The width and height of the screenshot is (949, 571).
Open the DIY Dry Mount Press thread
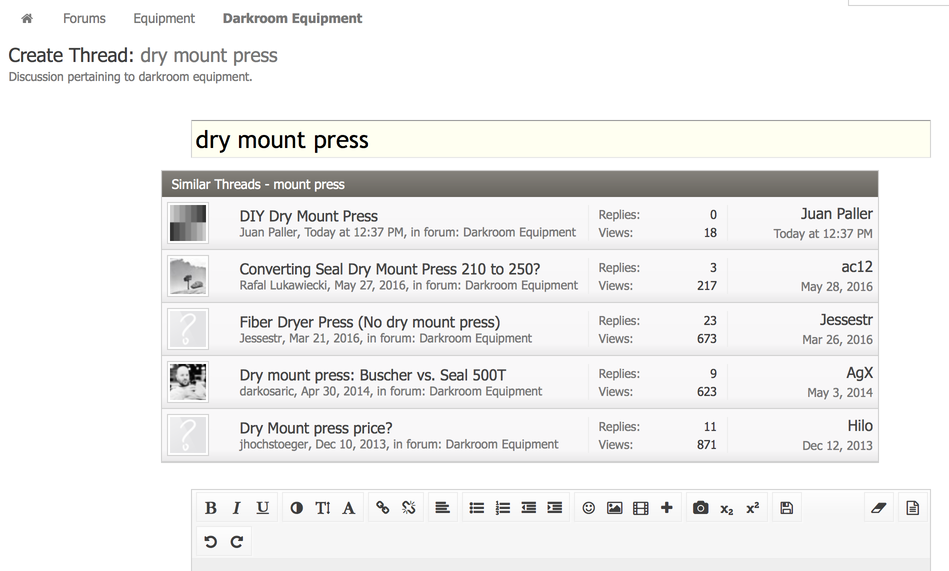(308, 216)
